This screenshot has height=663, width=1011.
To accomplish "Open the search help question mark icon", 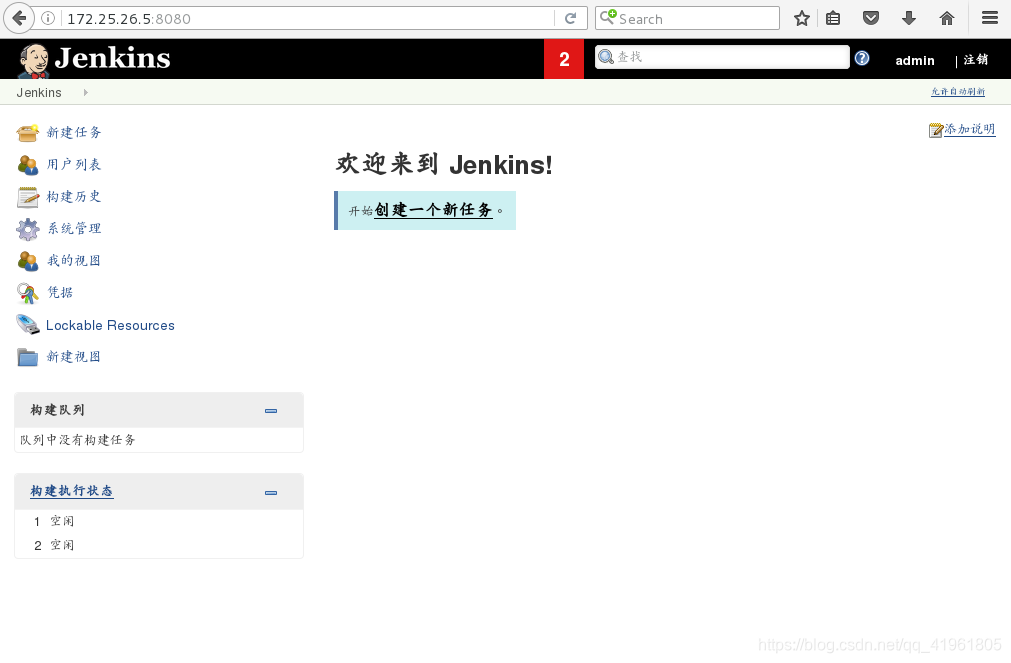I will [x=861, y=58].
